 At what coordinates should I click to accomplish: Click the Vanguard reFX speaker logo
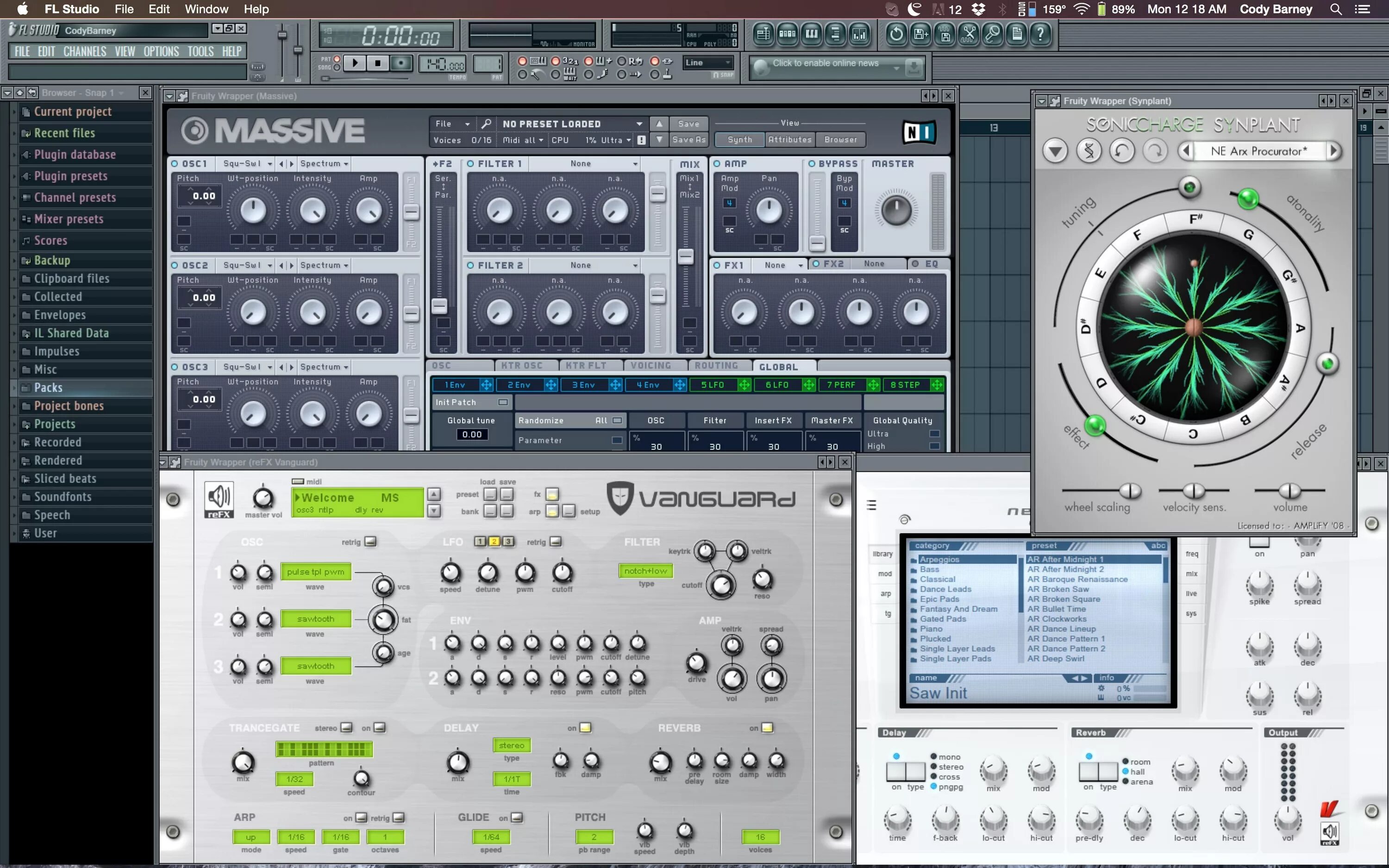point(219,498)
